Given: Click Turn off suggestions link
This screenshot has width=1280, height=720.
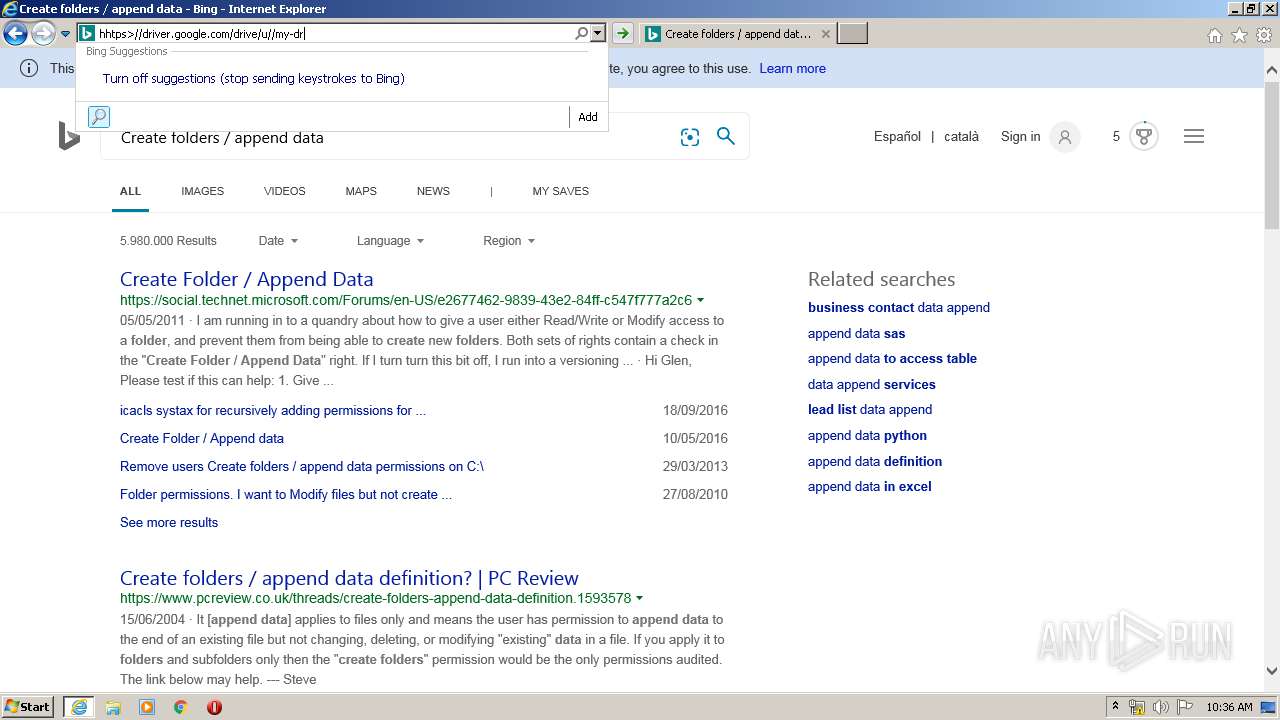Looking at the screenshot, I should tap(253, 78).
